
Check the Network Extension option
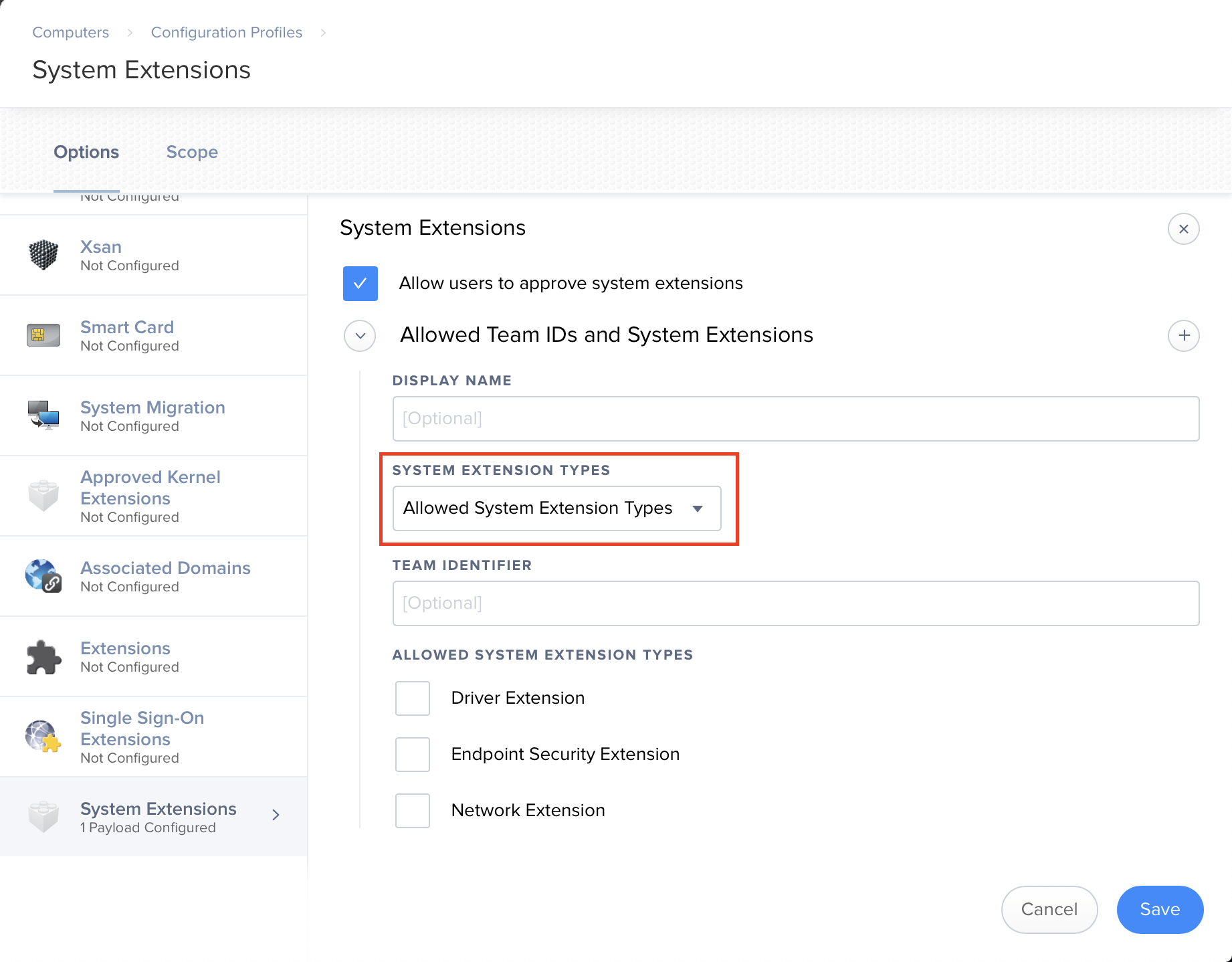pos(413,811)
